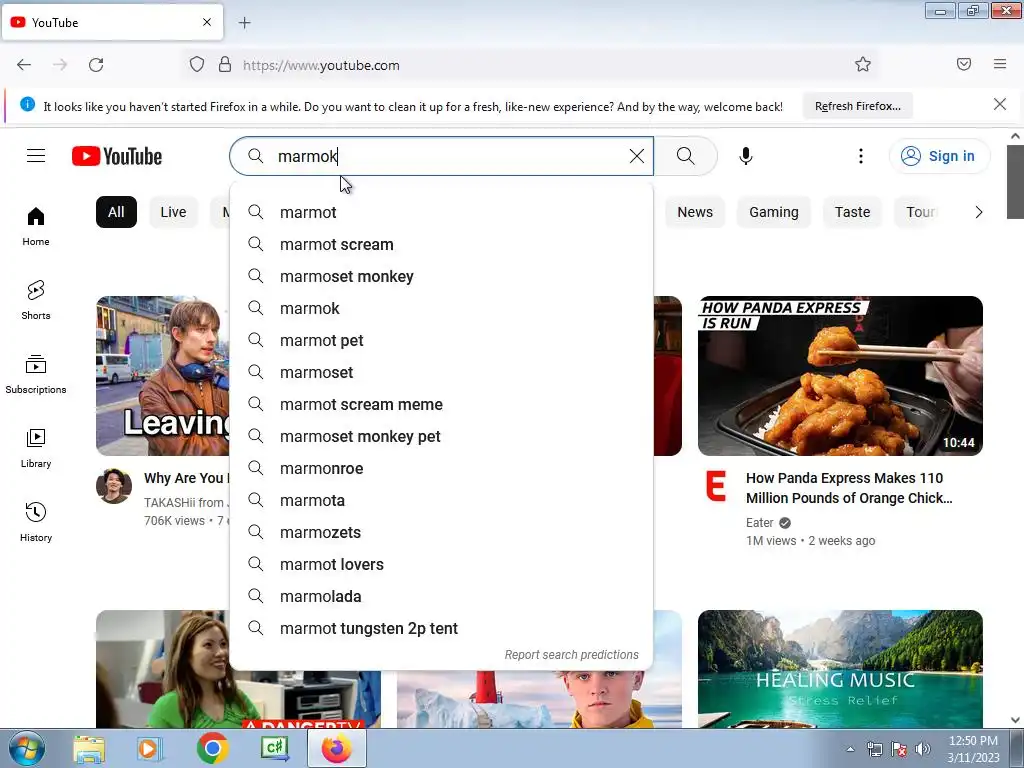Click the magnifier search button
Screen dimensions: 1024x768
point(686,156)
